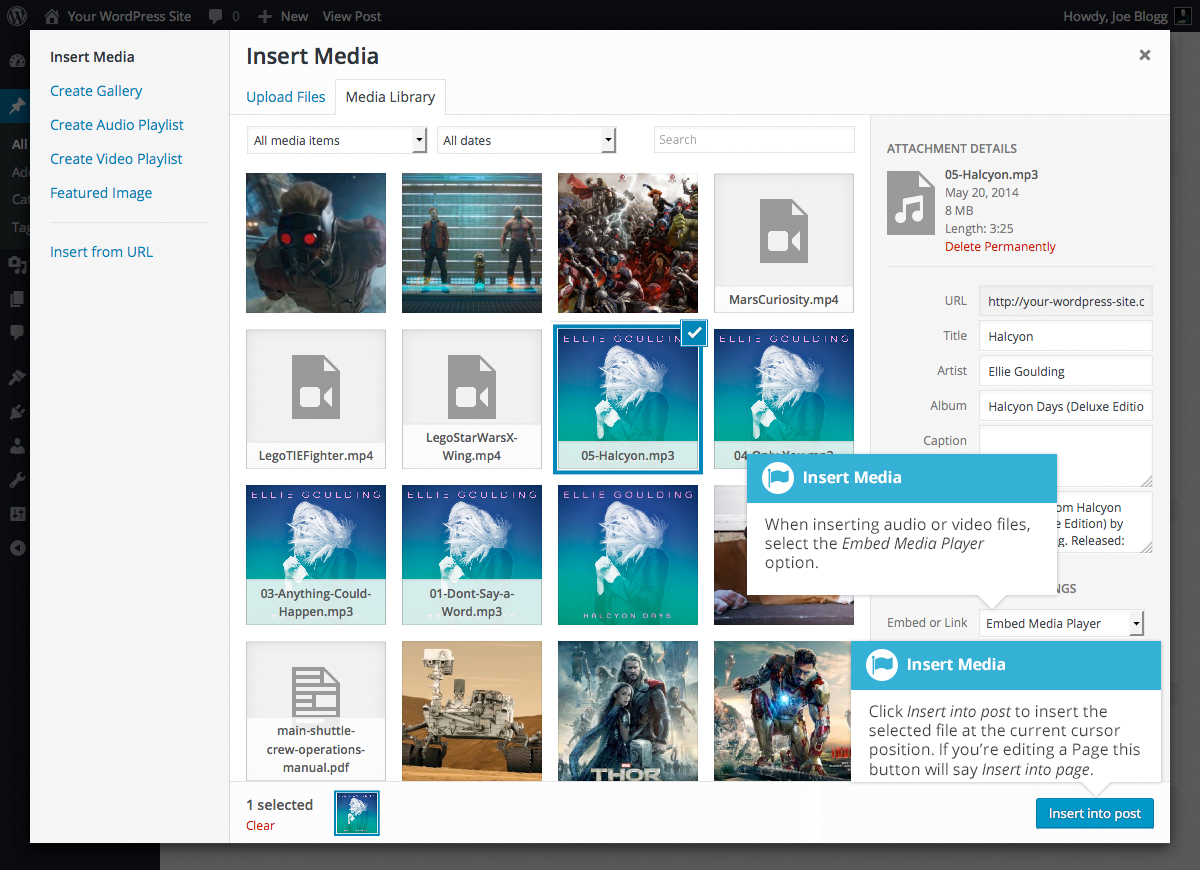Select the 01-Dont-Say-a-Word.mp3 item
Screen dimensions: 1200x870
472,555
